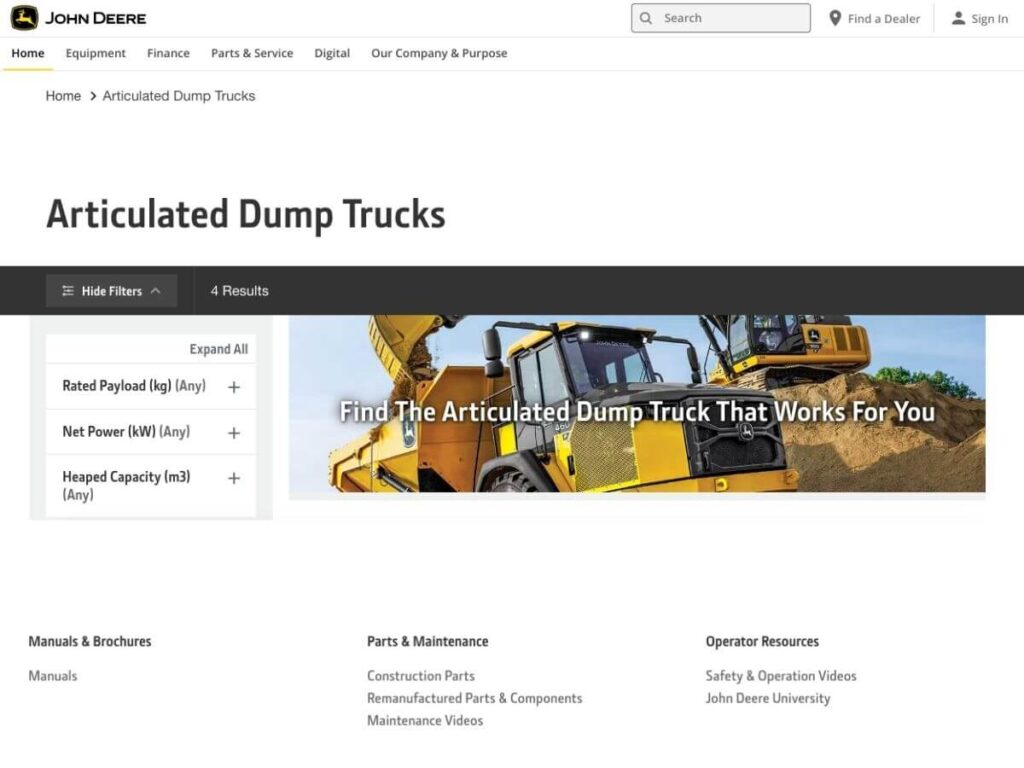
Task: Click Manuals & Brochures heading
Action: click(89, 641)
